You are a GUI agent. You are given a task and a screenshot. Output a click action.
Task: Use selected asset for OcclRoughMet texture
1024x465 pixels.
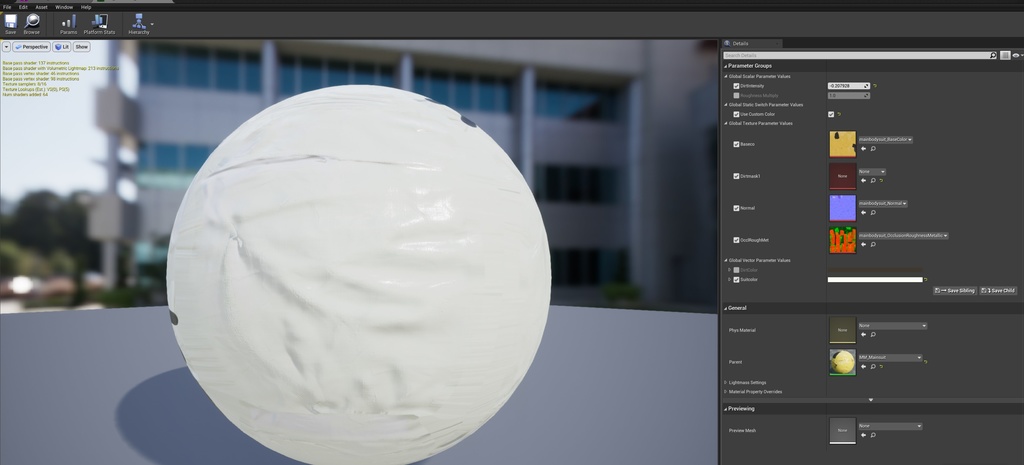click(x=863, y=245)
